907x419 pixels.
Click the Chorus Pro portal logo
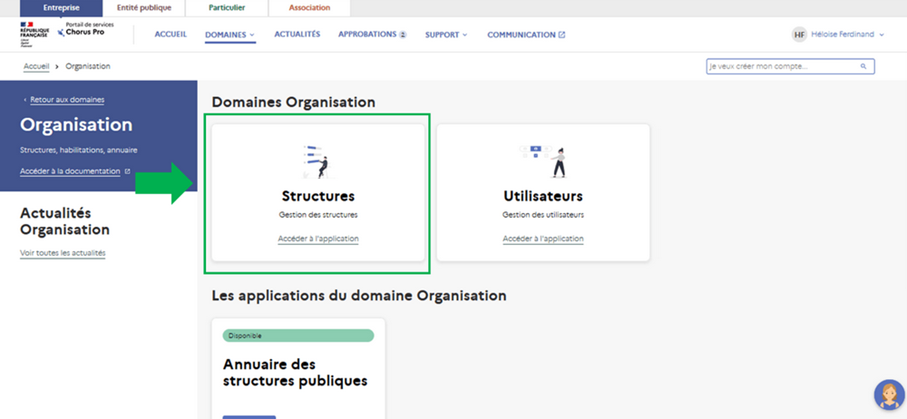tap(86, 30)
